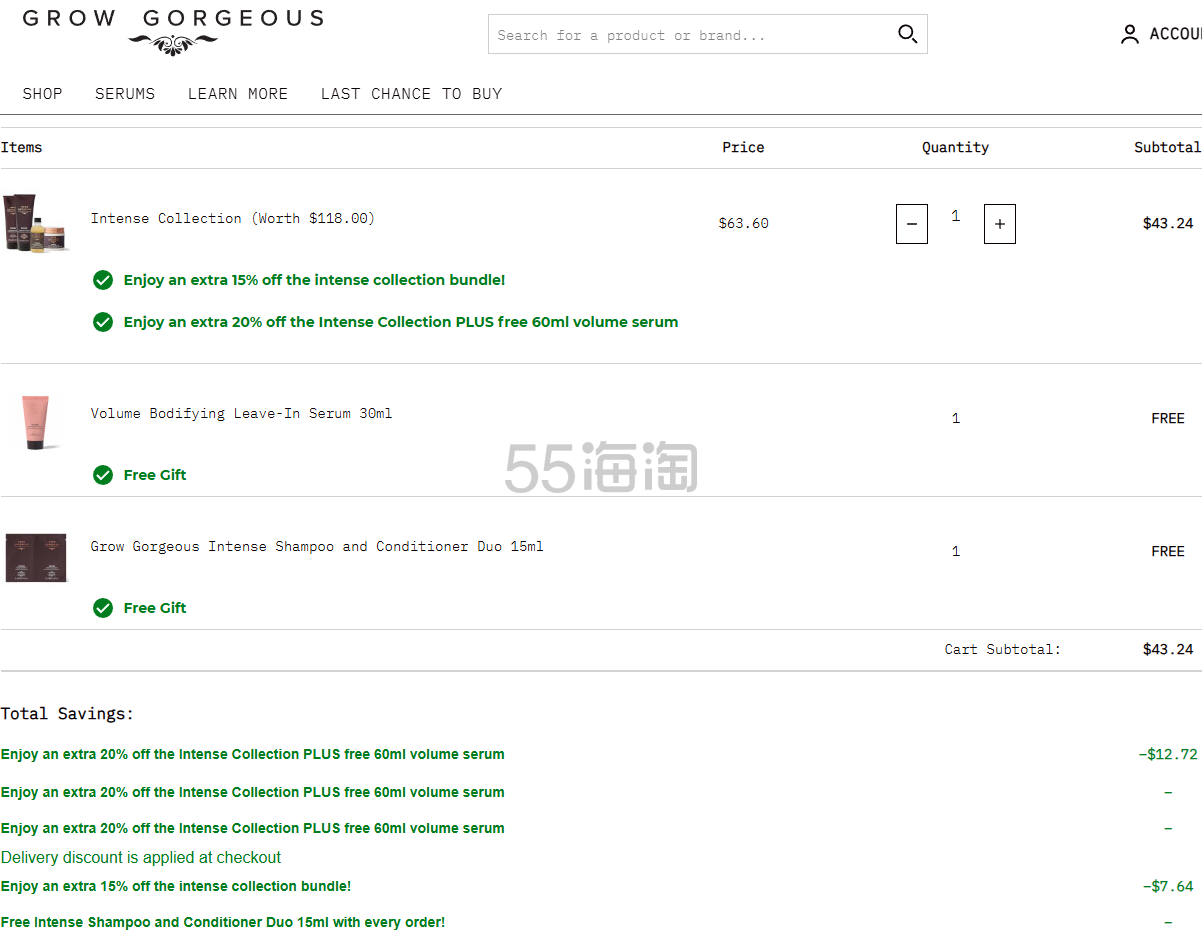
Task: Click quantity 1 for Shampoo Duo
Action: coord(955,551)
